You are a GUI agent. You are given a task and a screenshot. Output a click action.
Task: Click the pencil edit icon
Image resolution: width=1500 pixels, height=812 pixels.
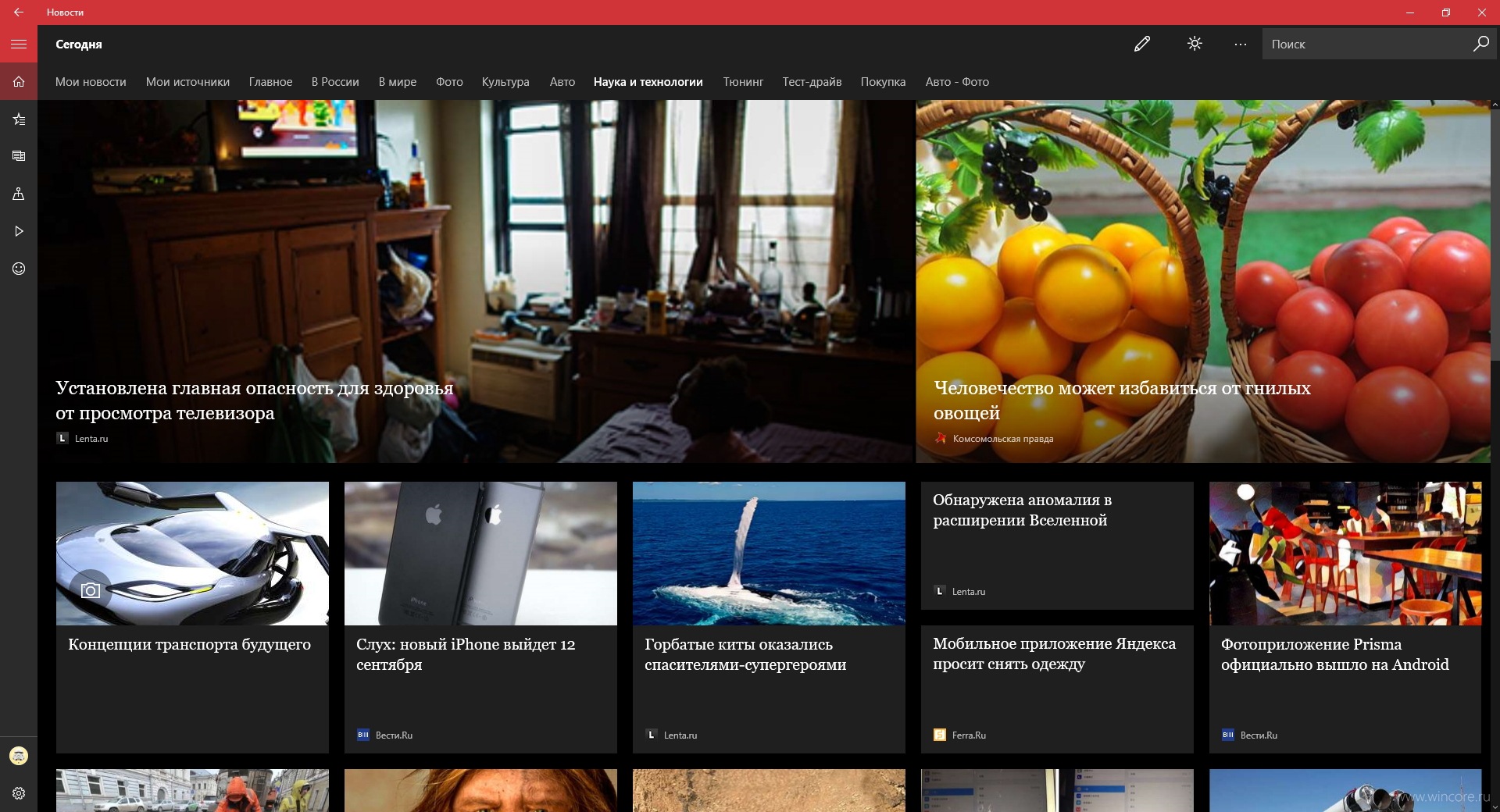point(1142,45)
